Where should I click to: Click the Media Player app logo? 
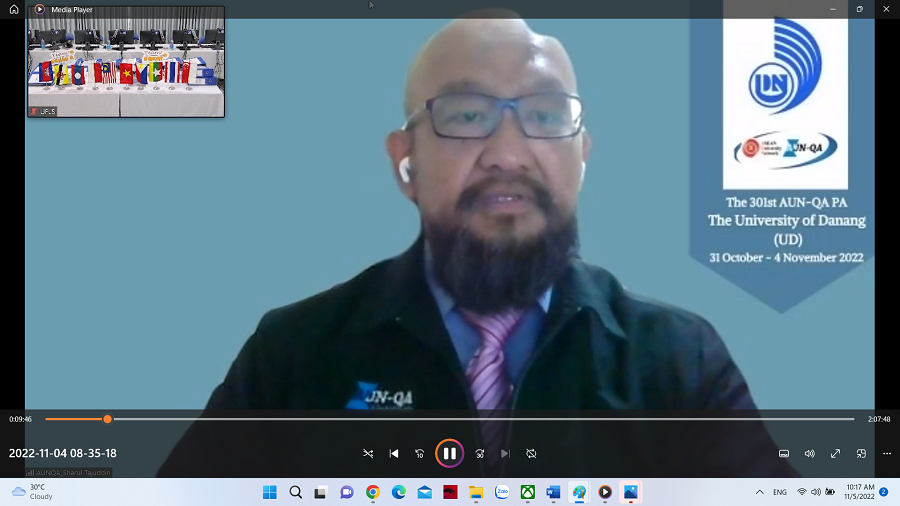40,9
